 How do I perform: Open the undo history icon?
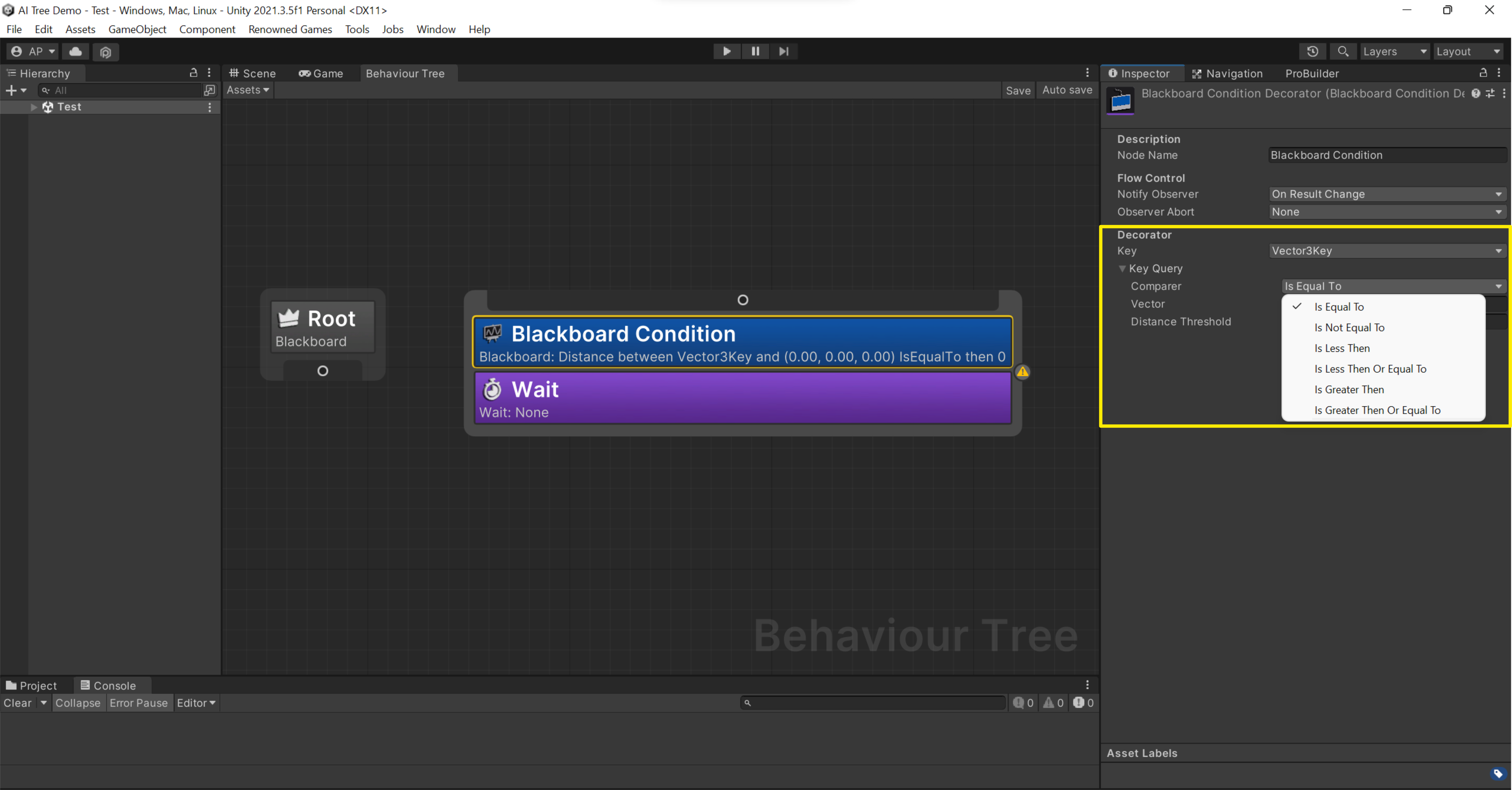1313,52
